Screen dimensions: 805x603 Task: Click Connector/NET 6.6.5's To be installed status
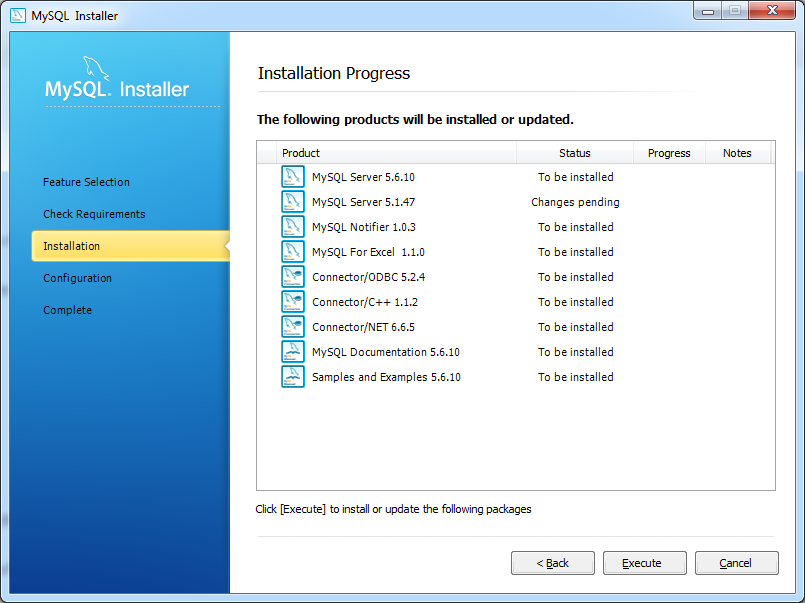pyautogui.click(x=576, y=327)
